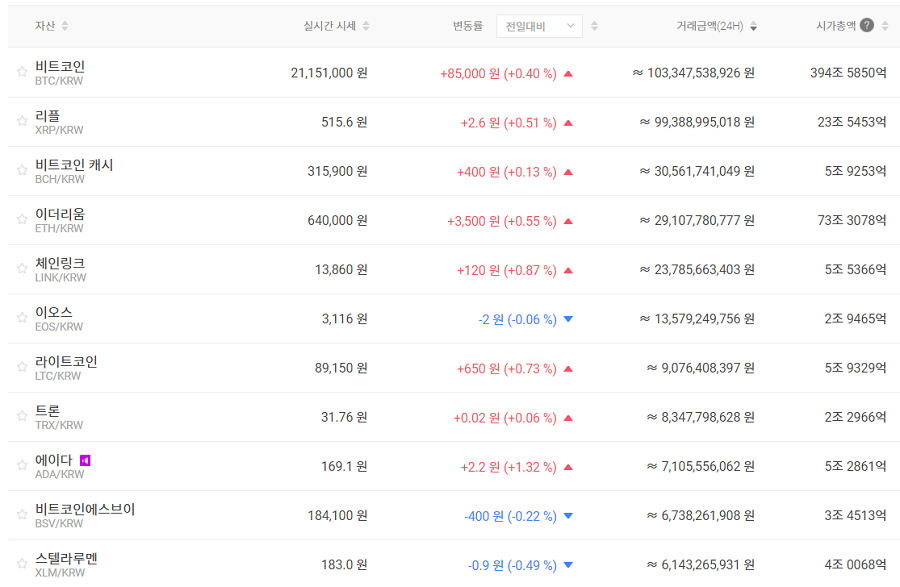This screenshot has width=900, height=587.
Task: Mark 라이트코인 as favorite
Action: [22, 367]
